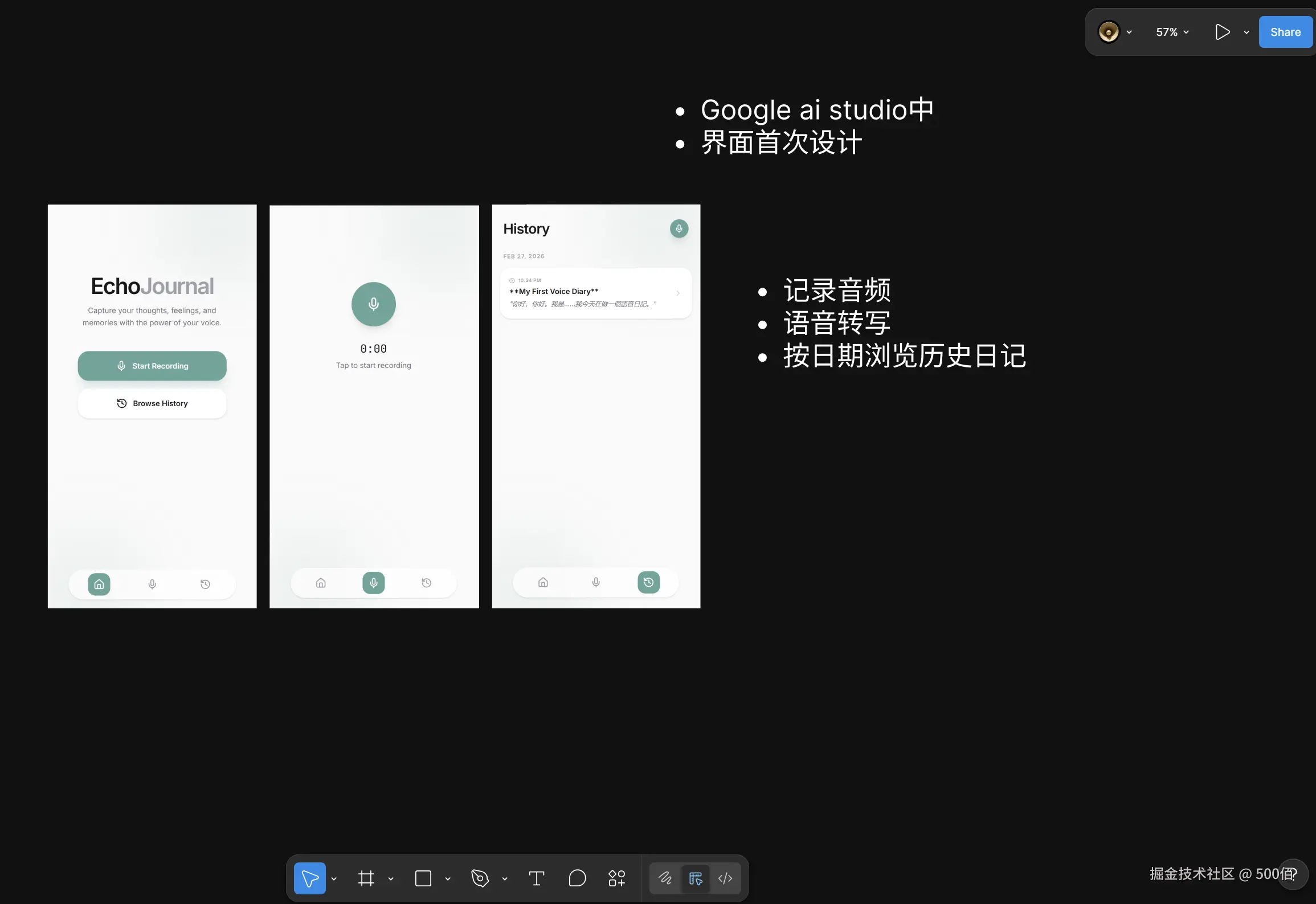
Task: Select the Pen tool
Action: (480, 878)
